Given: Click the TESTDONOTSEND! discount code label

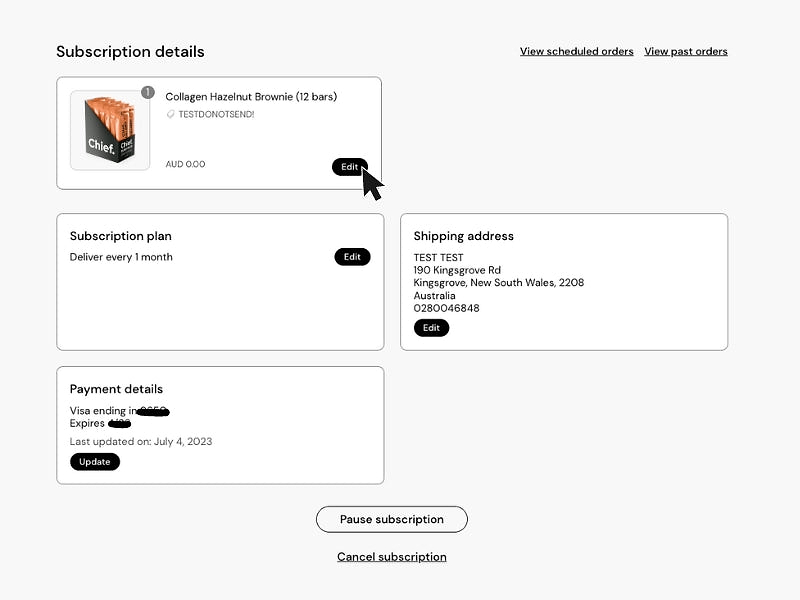Looking at the screenshot, I should [x=216, y=114].
